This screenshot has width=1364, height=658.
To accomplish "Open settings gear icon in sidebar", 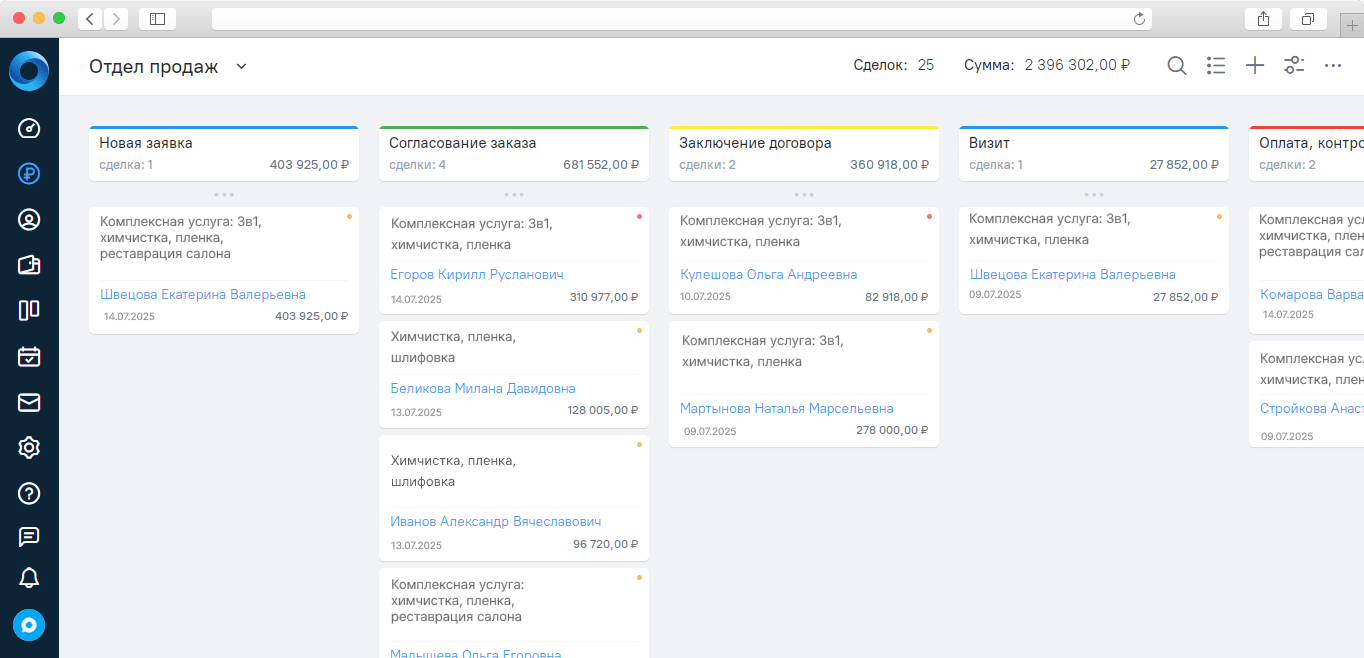I will [x=29, y=447].
